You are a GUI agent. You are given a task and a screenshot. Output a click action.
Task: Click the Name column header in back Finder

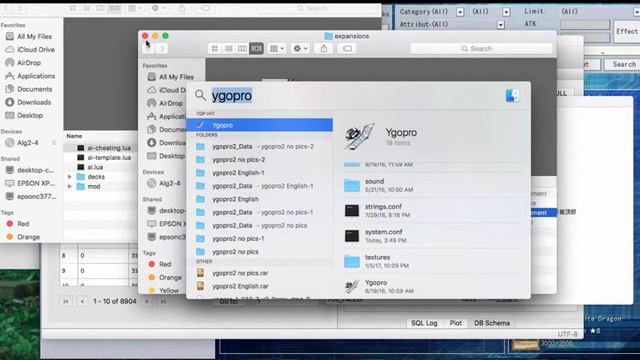coord(74,136)
